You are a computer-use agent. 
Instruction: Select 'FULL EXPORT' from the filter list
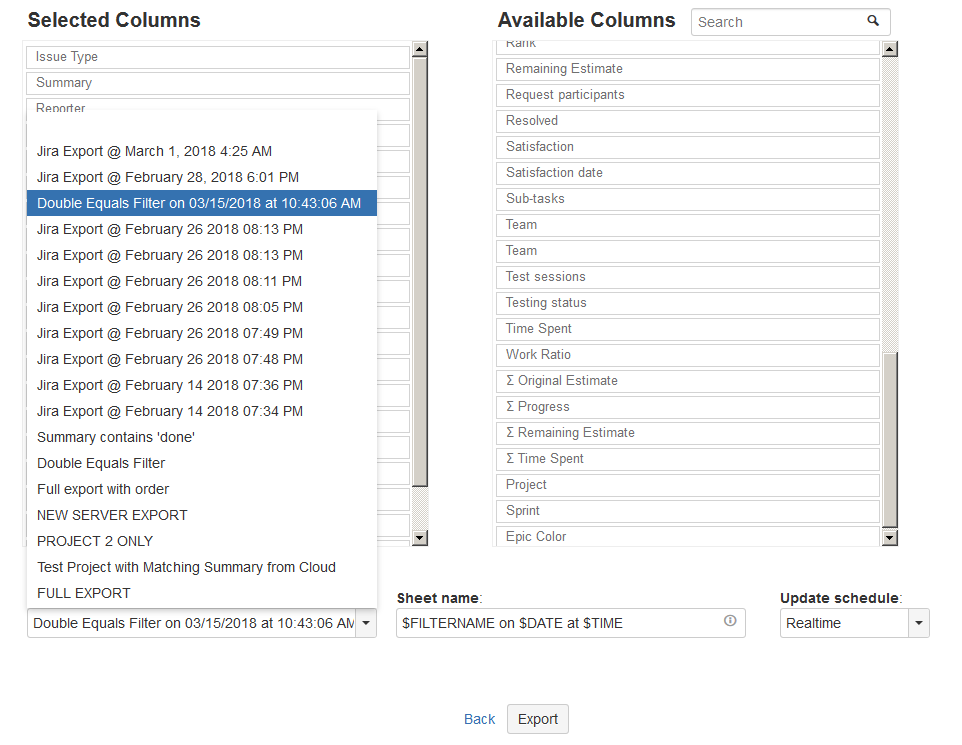pos(84,593)
